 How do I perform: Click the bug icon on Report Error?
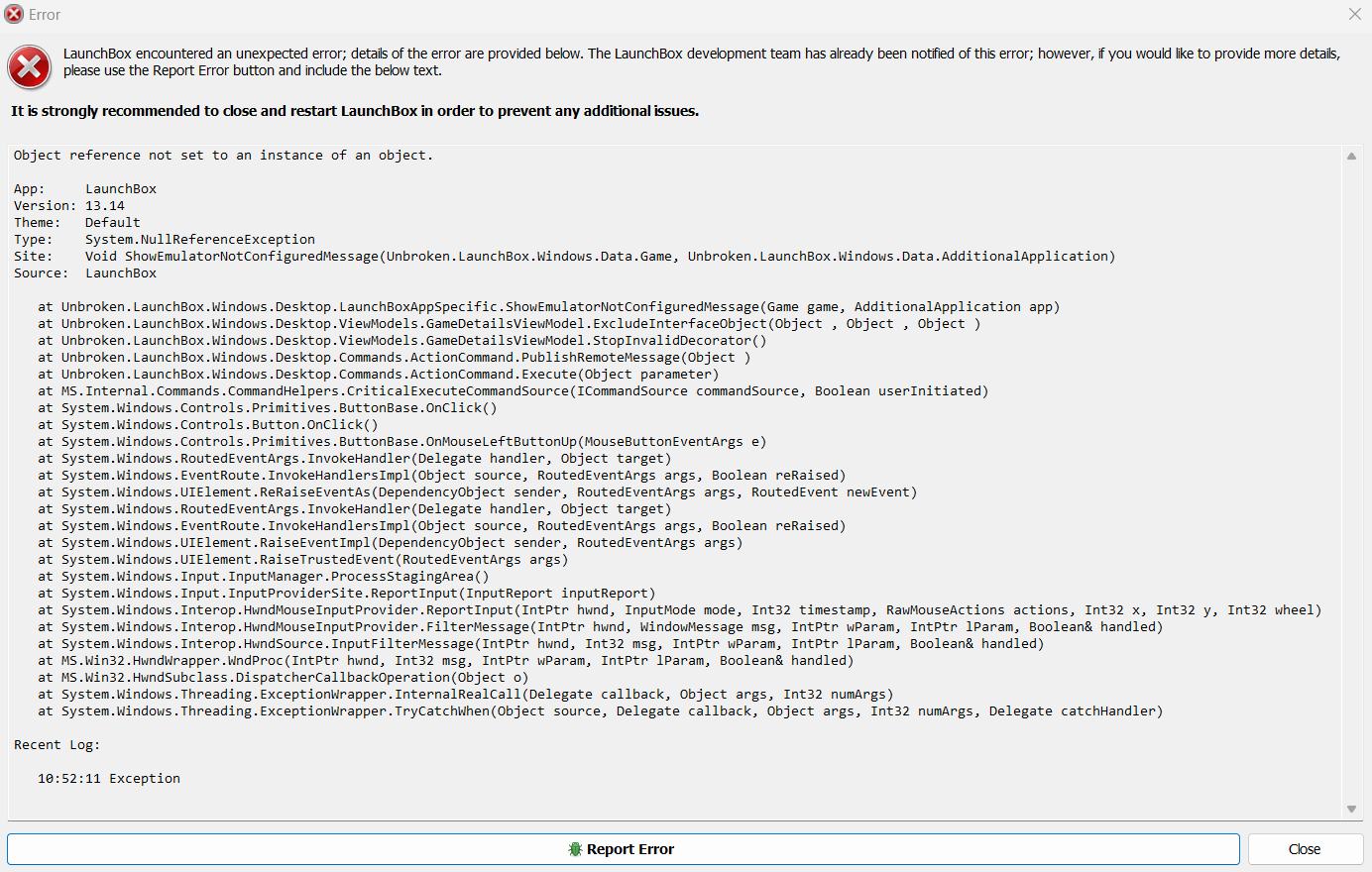(575, 849)
